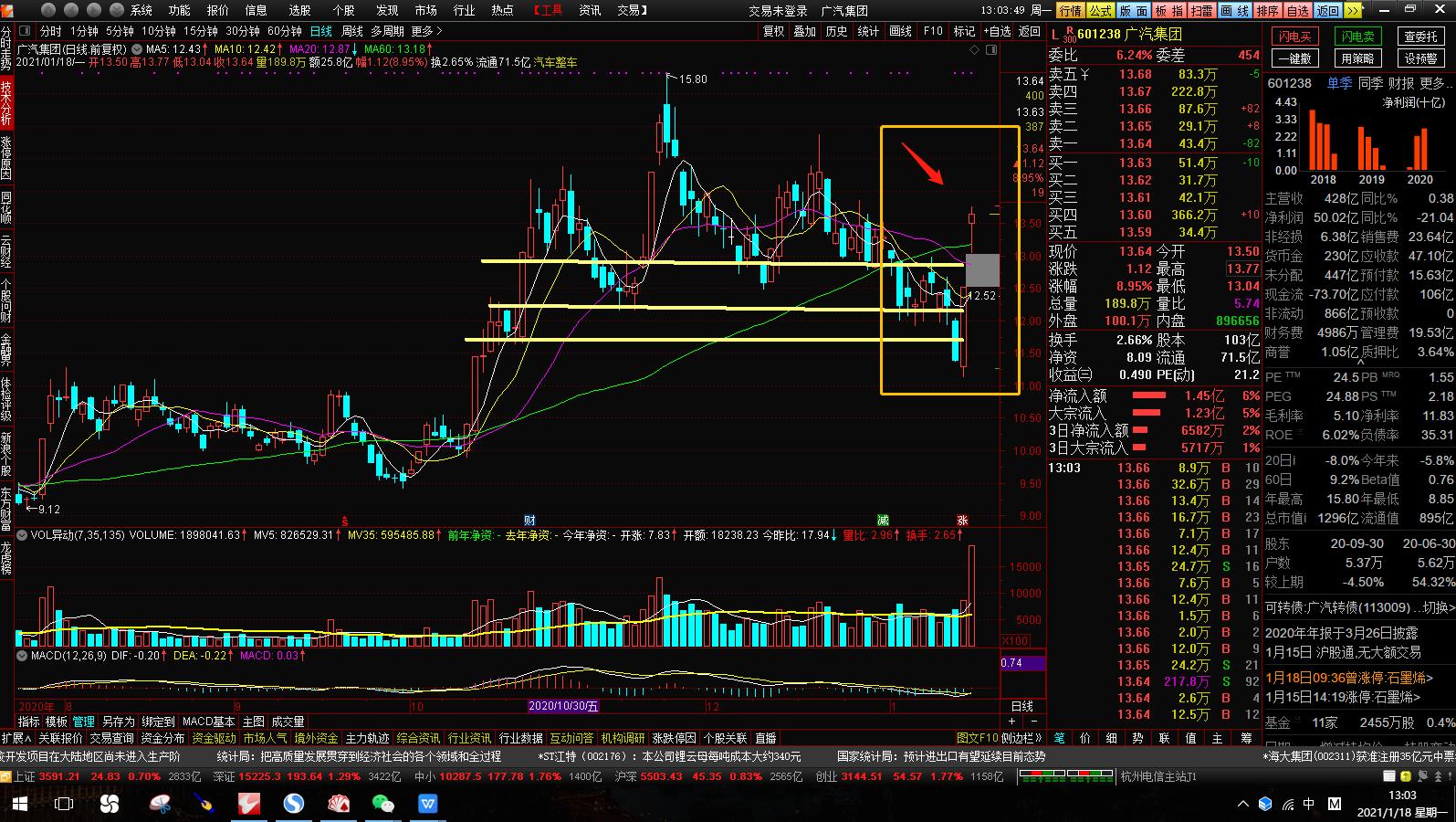Click the yellow >> more toolbar button
This screenshot has height=822, width=1456.
[x=1354, y=10]
